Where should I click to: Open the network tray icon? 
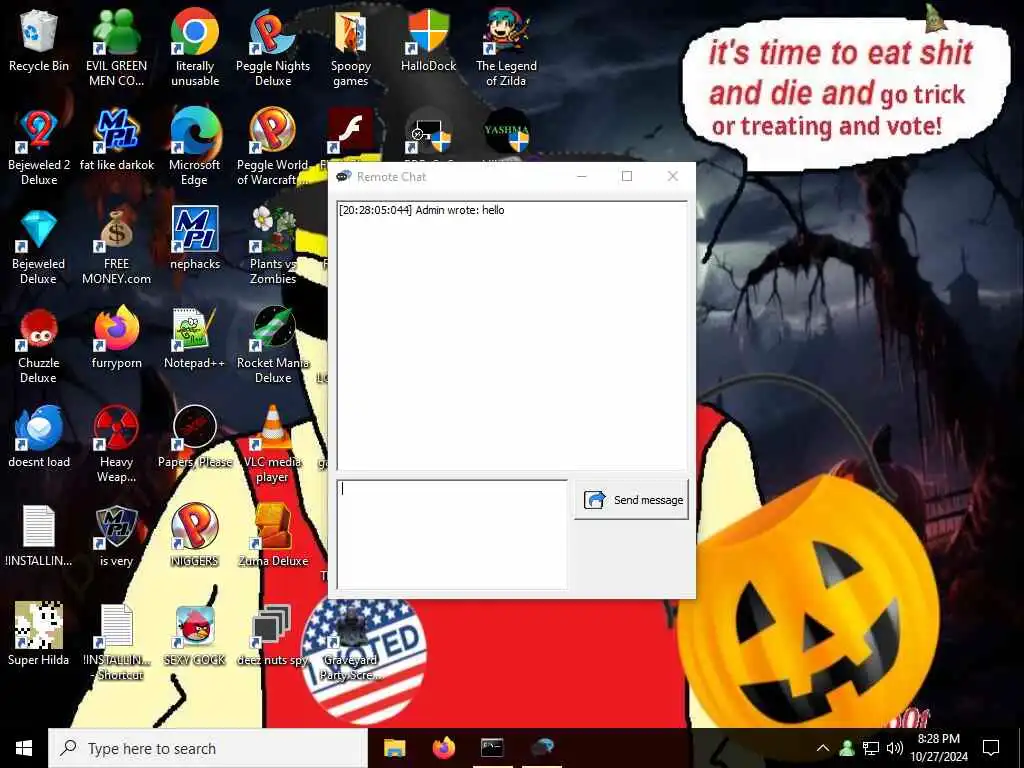tap(871, 748)
